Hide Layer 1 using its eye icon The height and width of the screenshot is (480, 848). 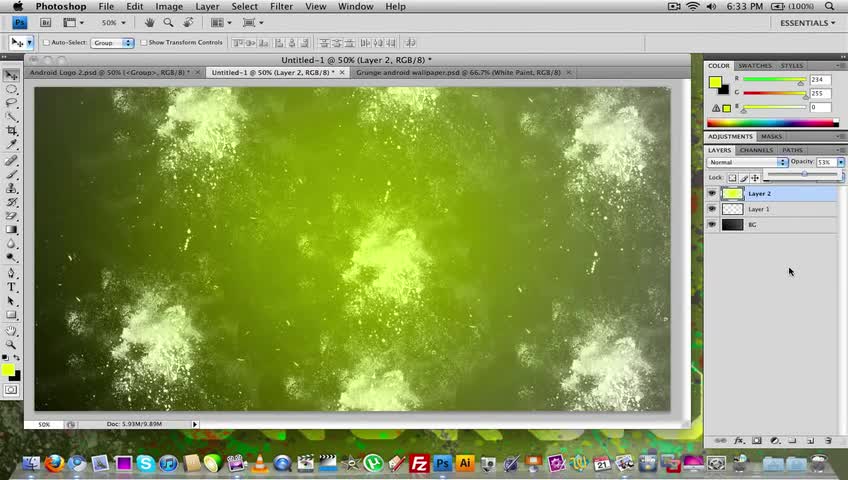coord(712,209)
